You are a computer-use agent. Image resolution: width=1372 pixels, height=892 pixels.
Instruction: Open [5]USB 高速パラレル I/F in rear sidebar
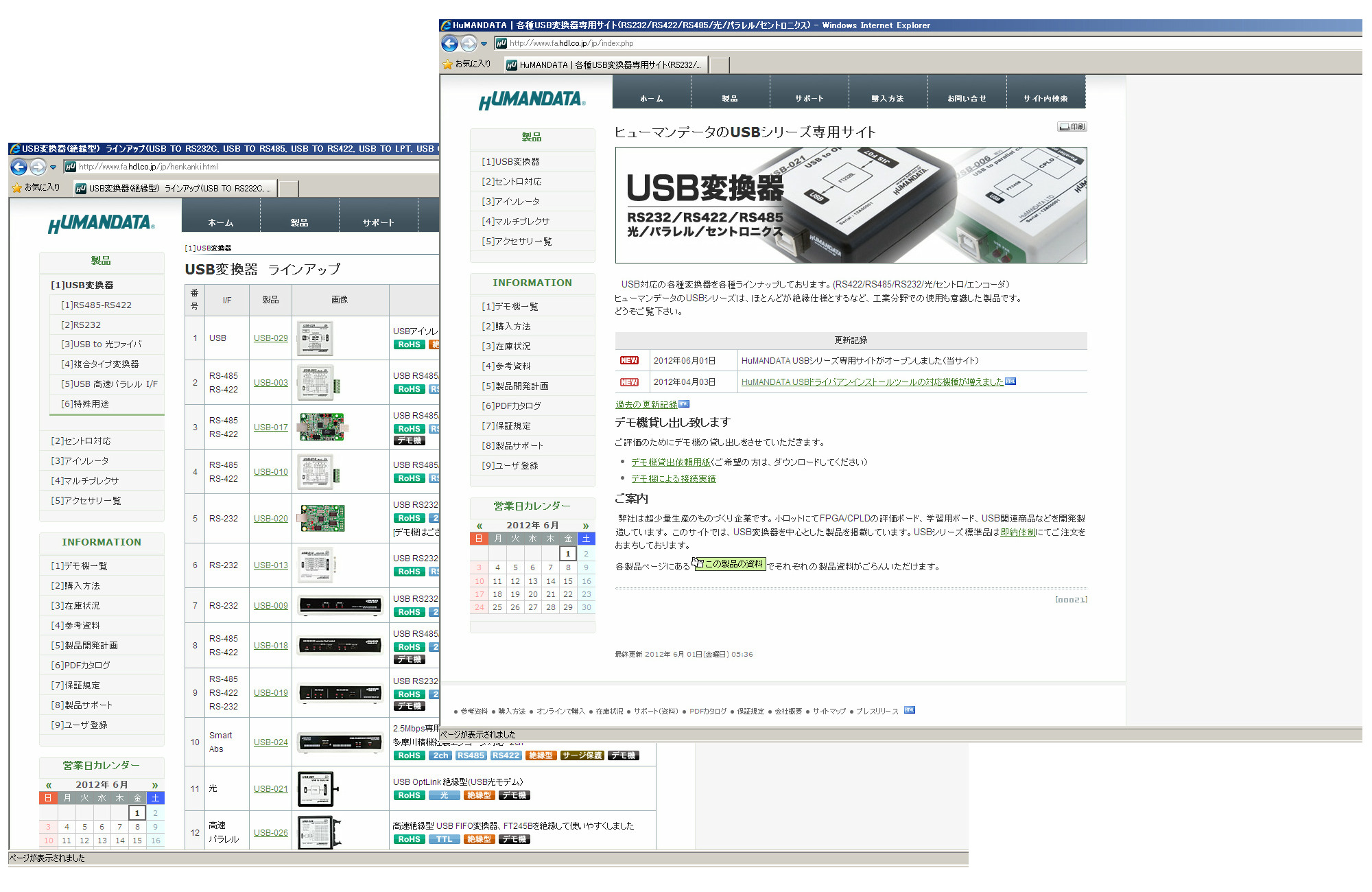pyautogui.click(x=109, y=384)
